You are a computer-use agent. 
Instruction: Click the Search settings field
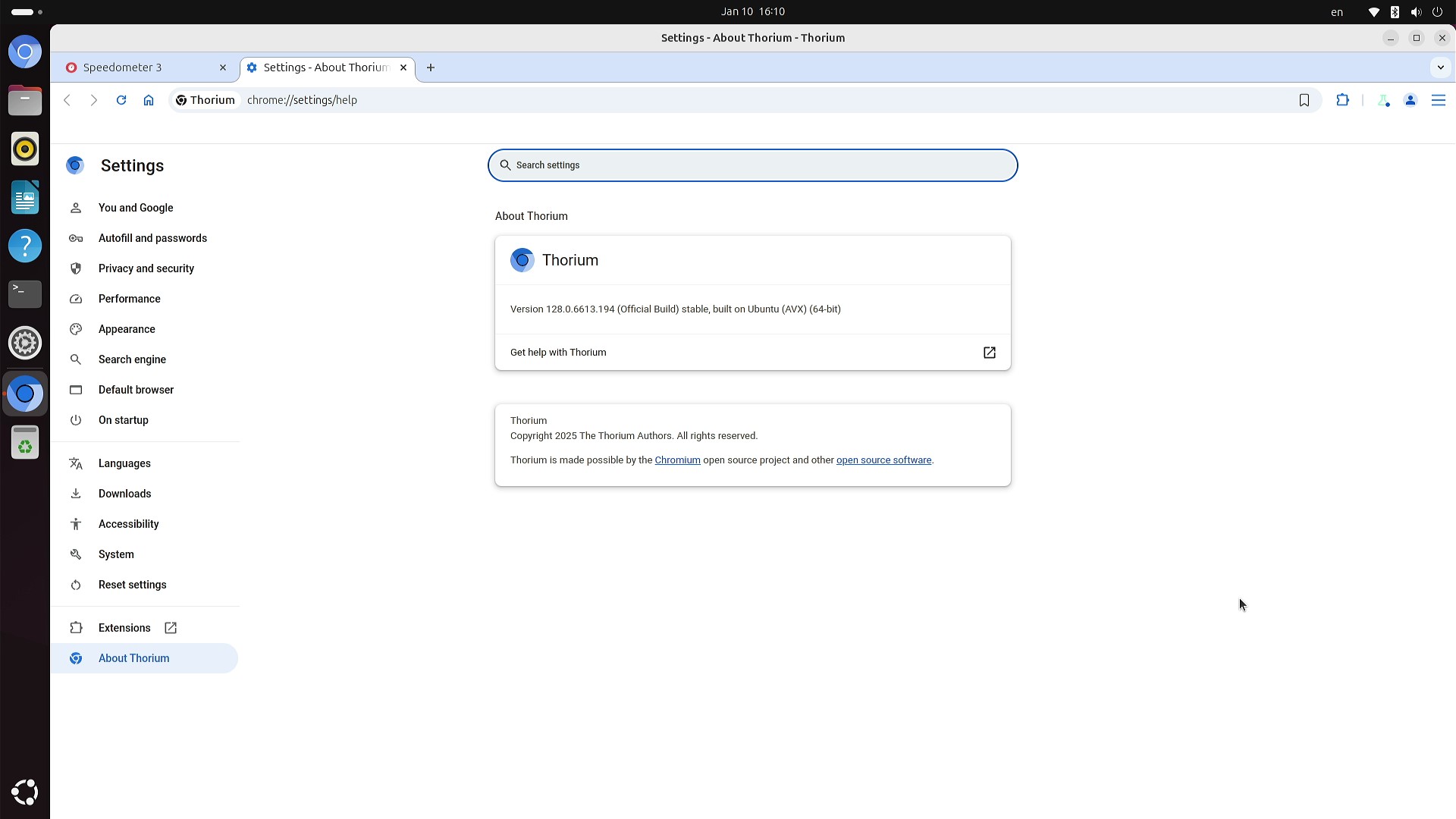(752, 165)
